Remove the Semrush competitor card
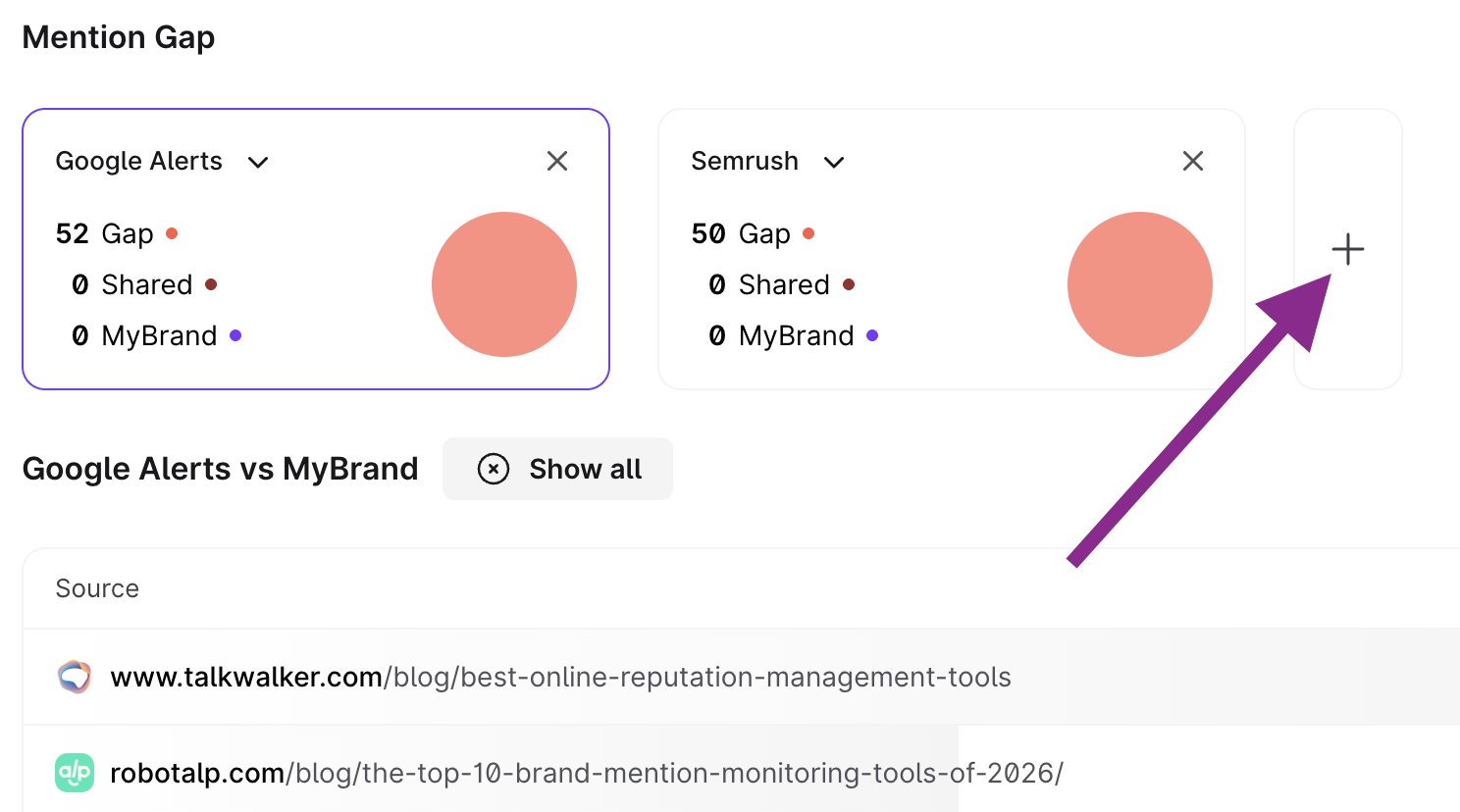The height and width of the screenshot is (812, 1460). pos(1192,161)
